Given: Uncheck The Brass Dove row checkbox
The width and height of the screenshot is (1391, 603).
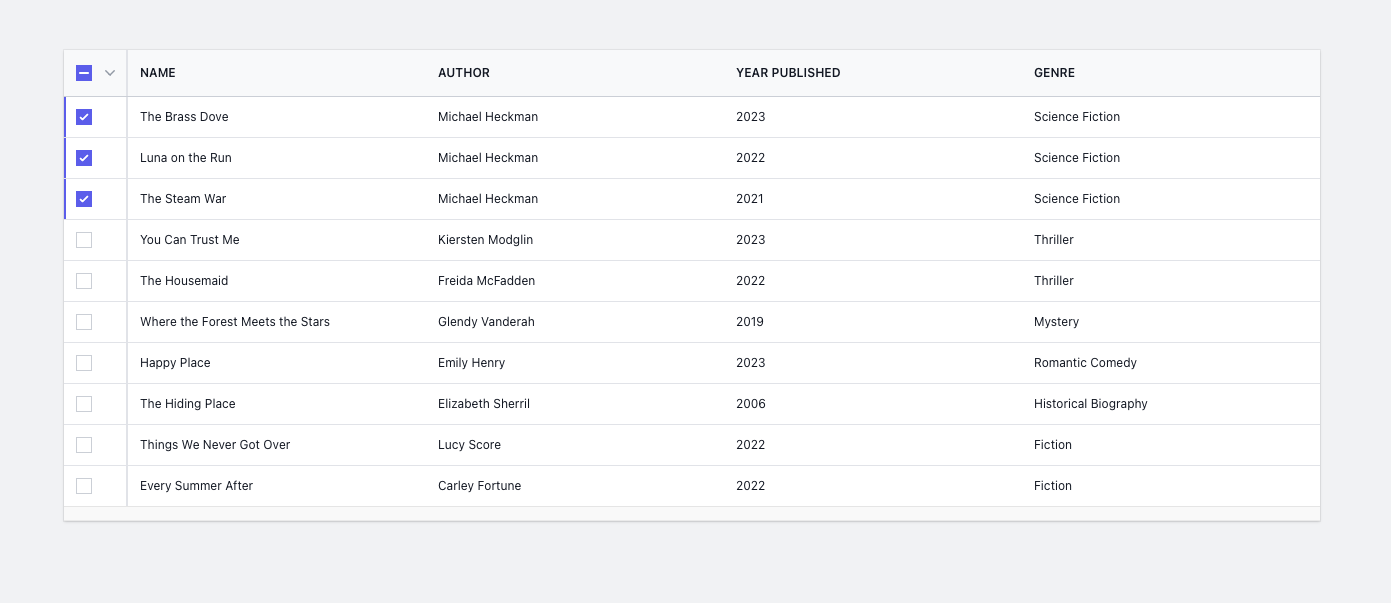Looking at the screenshot, I should [84, 117].
